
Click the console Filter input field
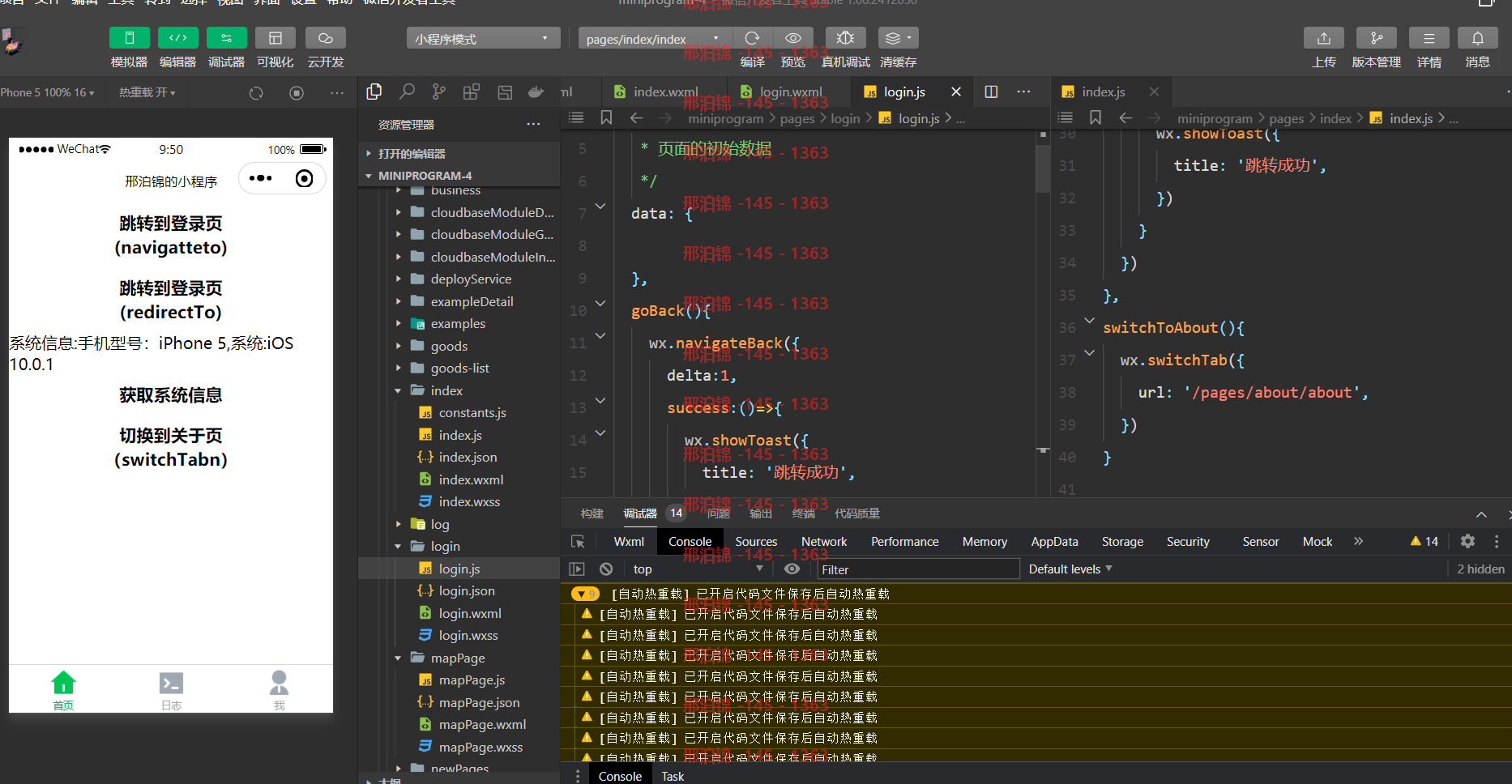tap(917, 569)
